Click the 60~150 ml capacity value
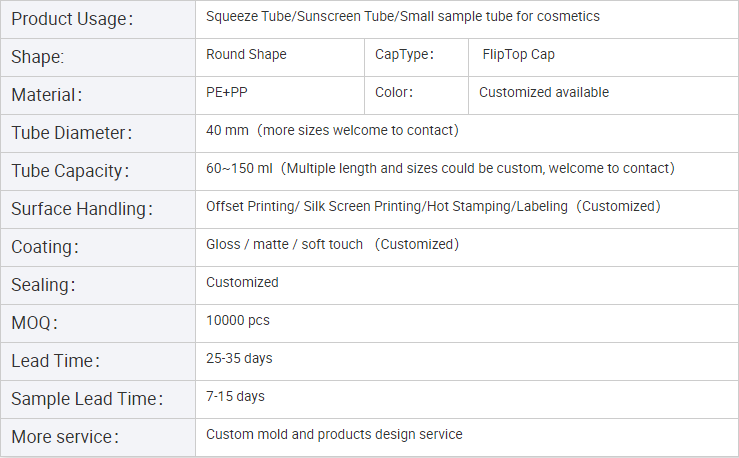Image resolution: width=739 pixels, height=458 pixels. [x=440, y=168]
